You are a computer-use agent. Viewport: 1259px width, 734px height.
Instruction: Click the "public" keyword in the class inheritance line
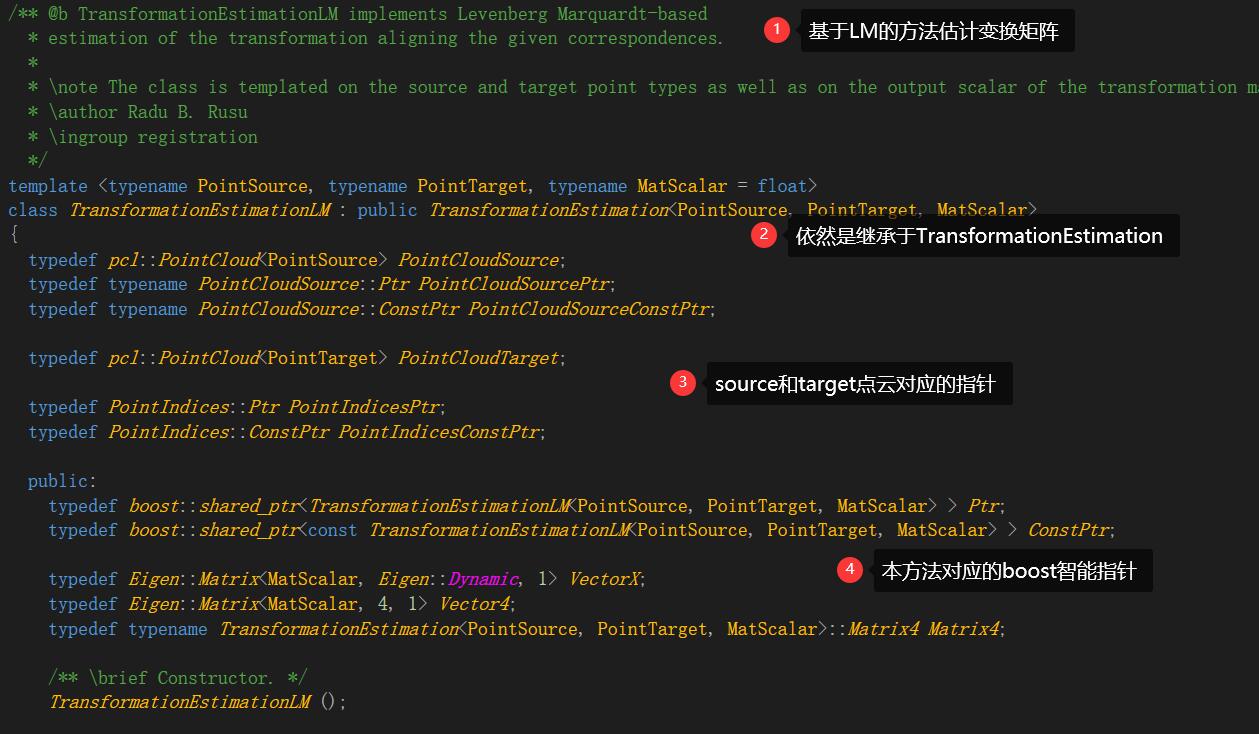pos(387,210)
